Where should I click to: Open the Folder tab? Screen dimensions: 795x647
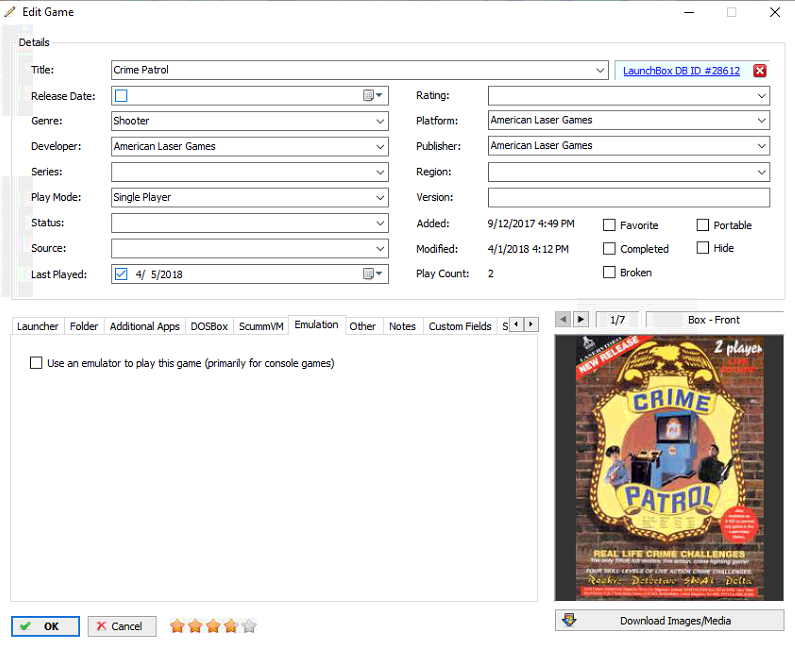point(84,326)
